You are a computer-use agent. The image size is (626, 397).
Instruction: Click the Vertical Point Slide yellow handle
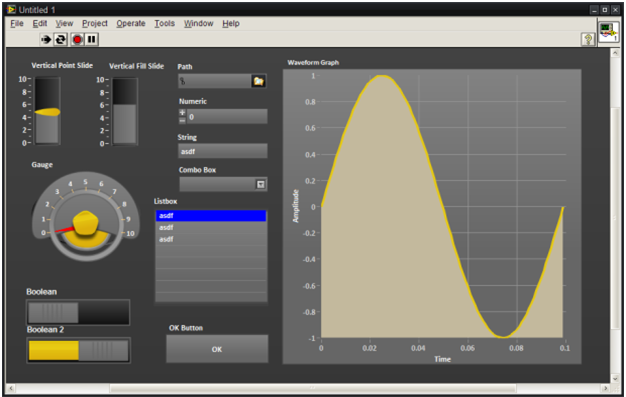(x=48, y=112)
